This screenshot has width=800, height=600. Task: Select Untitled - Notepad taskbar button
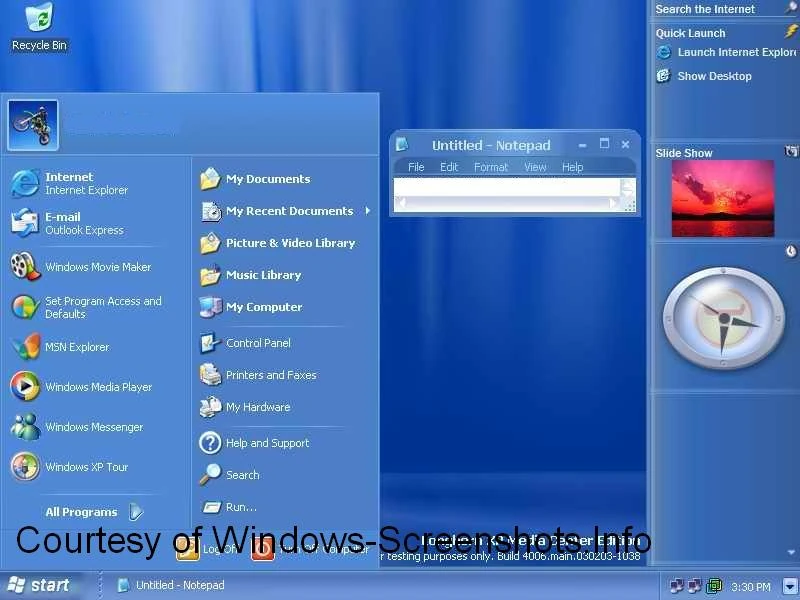(x=171, y=585)
